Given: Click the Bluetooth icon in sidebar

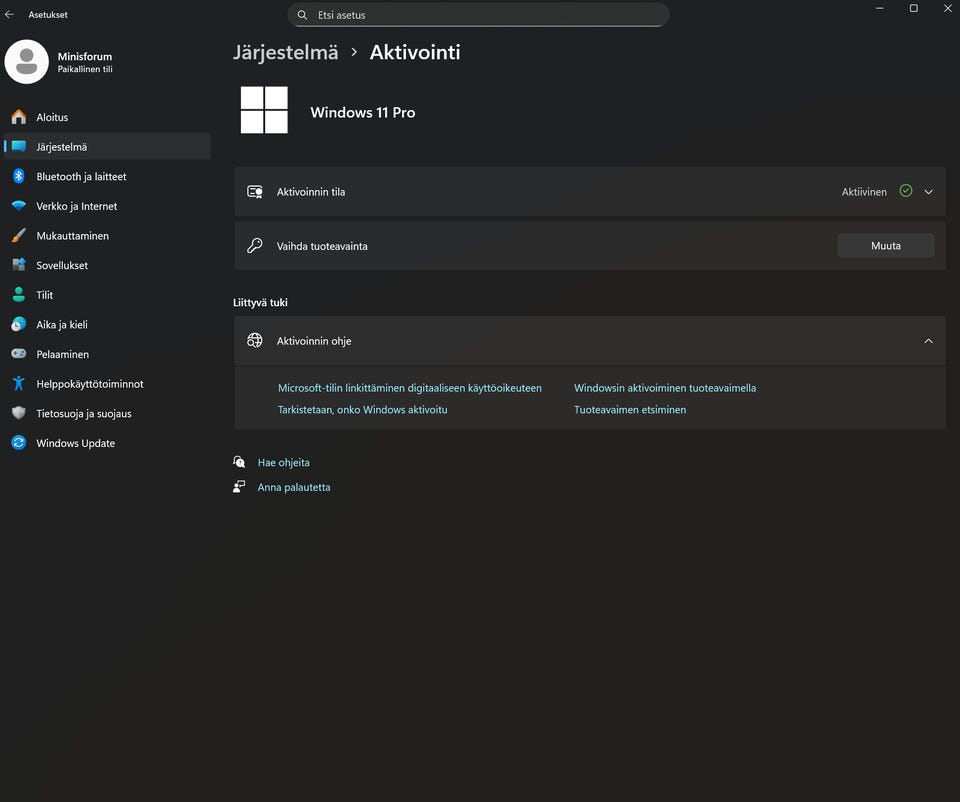Looking at the screenshot, I should [19, 176].
